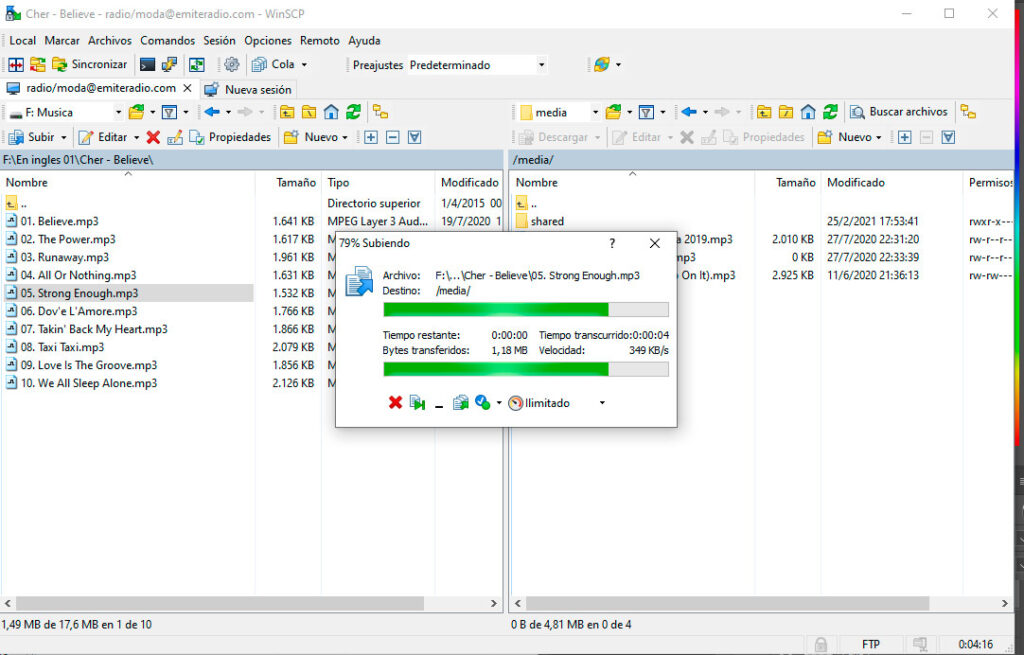Open the Nueva sesión tab
Screen dimensions: 1024x655
248,89
